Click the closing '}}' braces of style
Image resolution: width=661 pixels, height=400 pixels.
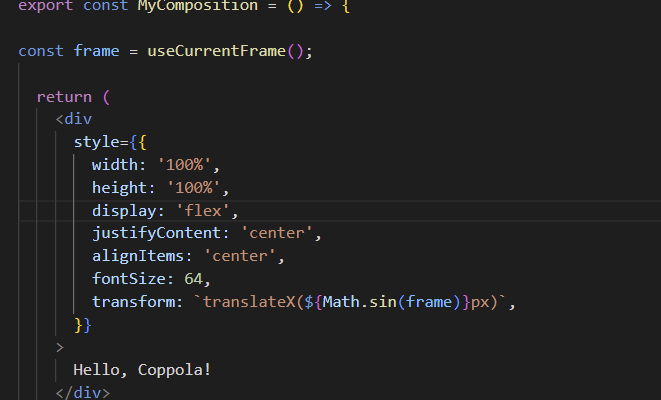pyautogui.click(x=83, y=325)
